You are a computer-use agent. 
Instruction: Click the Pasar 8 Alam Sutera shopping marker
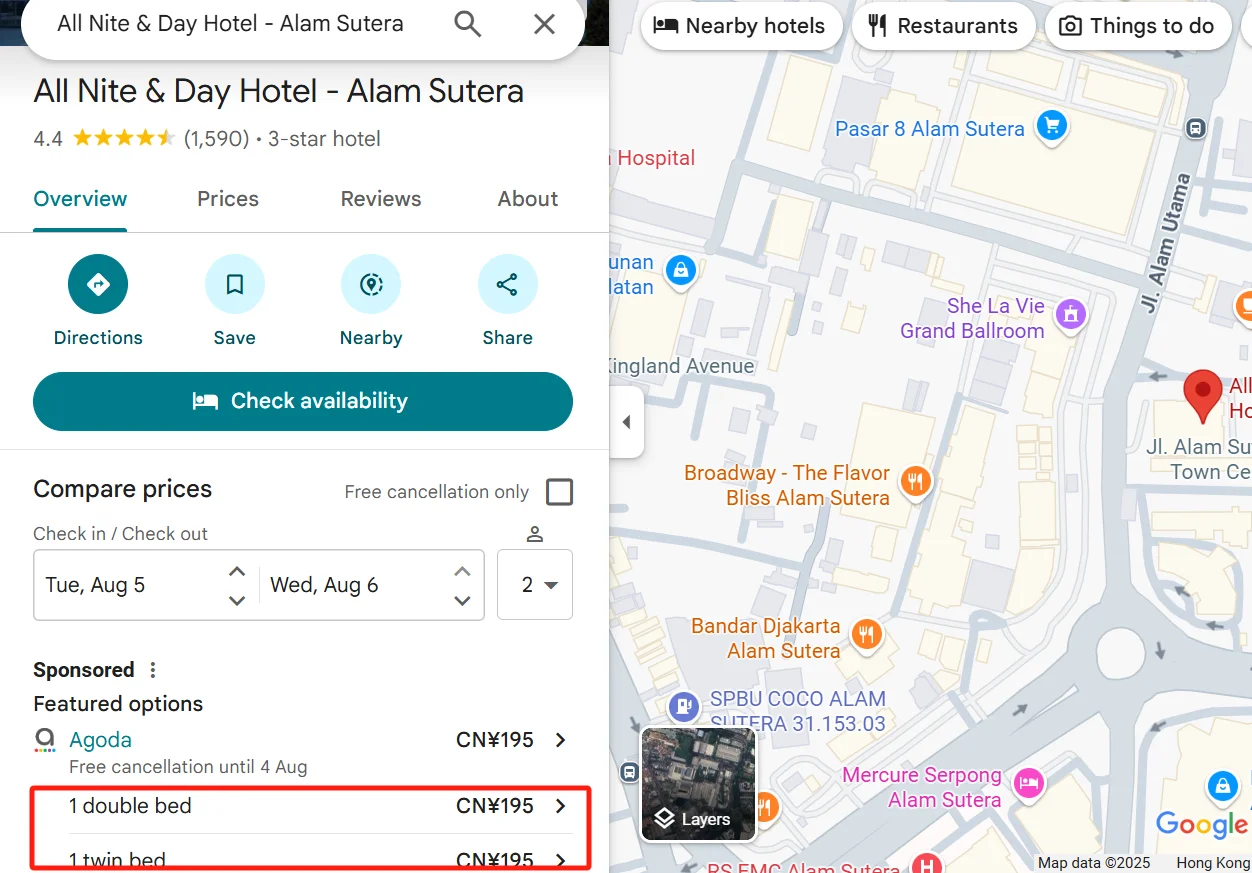[x=1052, y=127]
